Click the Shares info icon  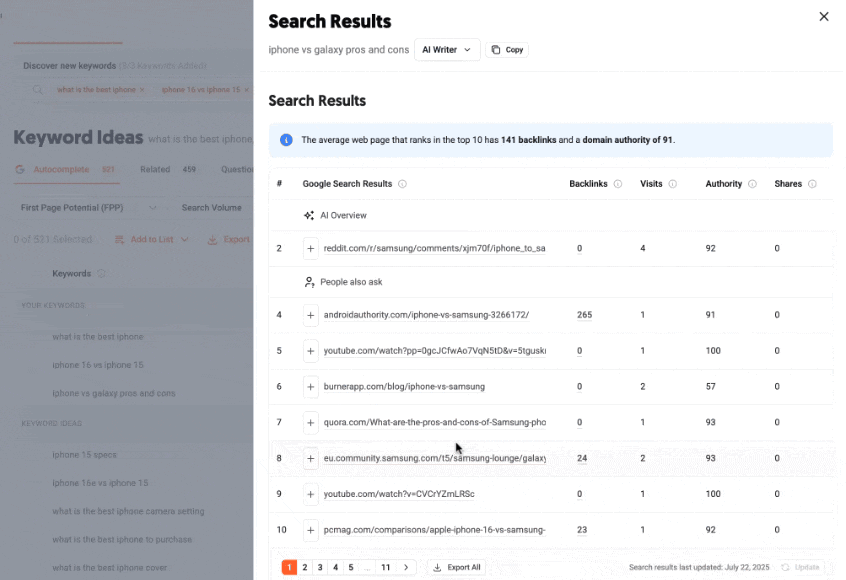coord(812,184)
